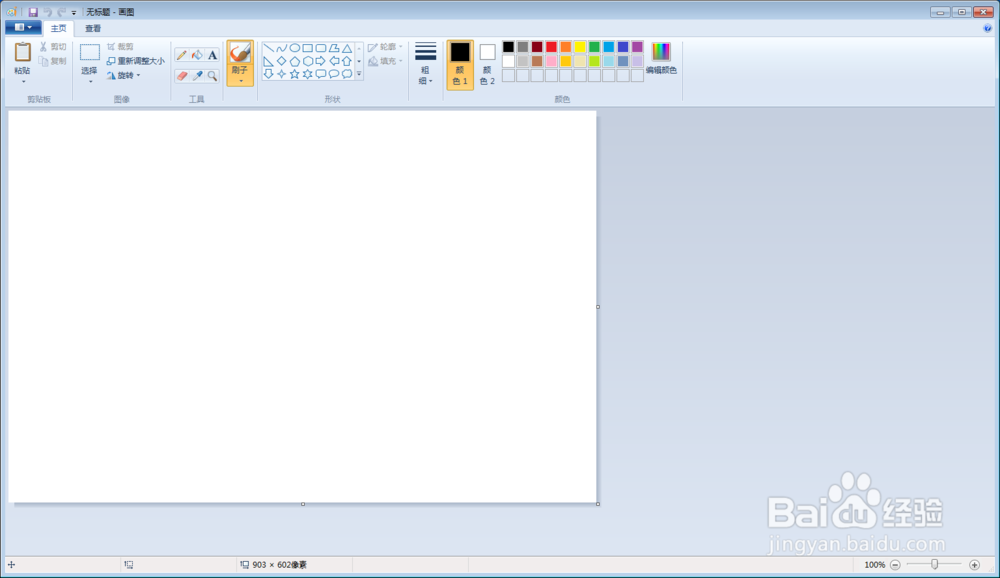Choose the Up arrow shape

[x=347, y=61]
